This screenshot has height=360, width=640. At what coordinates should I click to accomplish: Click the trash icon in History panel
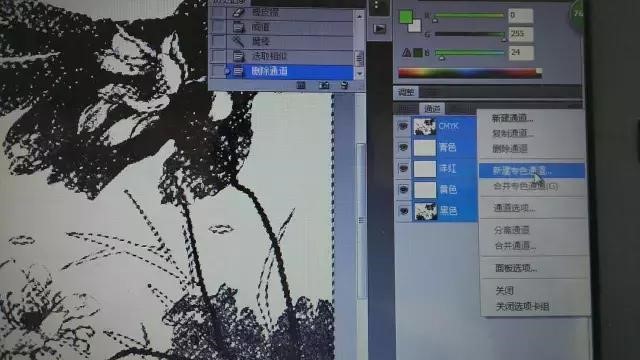coord(344,85)
